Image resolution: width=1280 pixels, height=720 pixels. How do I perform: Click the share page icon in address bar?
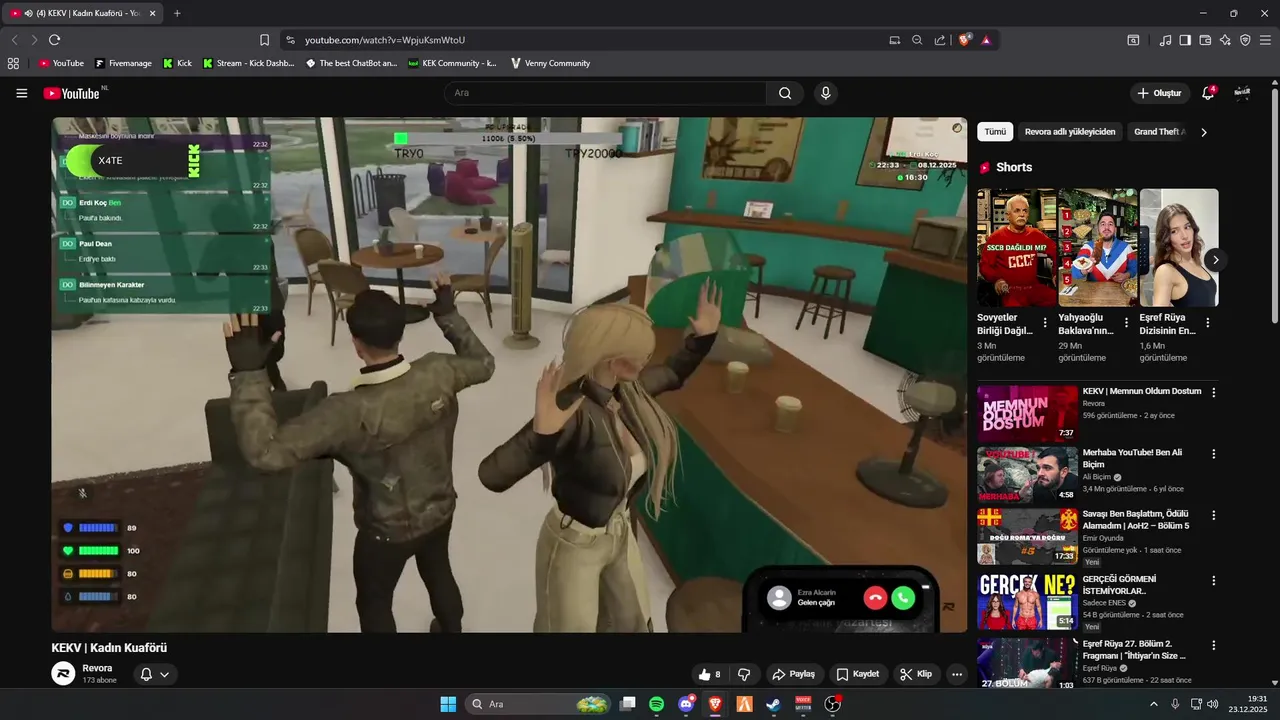pyautogui.click(x=940, y=40)
